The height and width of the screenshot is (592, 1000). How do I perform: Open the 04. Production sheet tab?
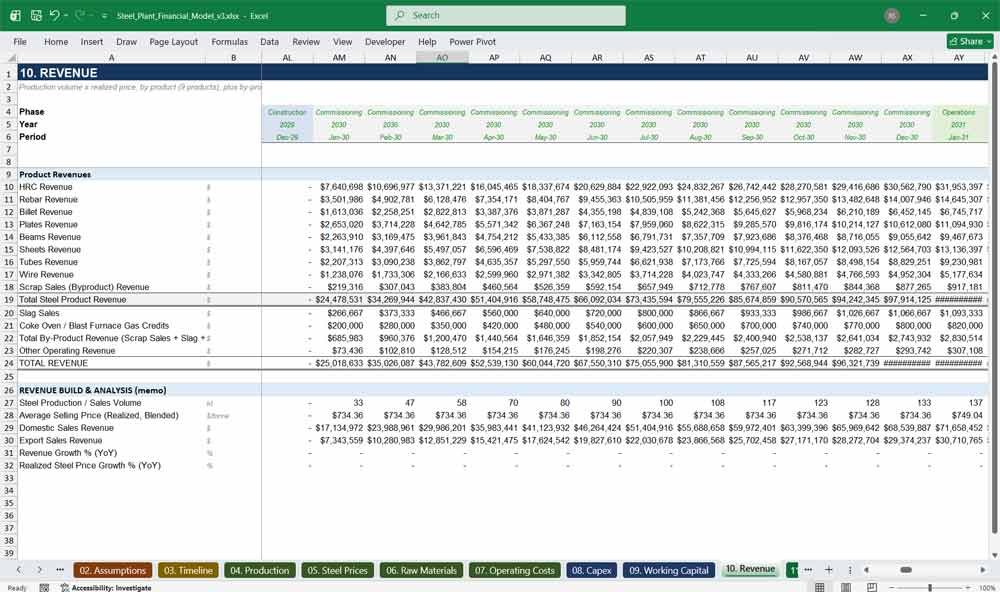(x=260, y=570)
